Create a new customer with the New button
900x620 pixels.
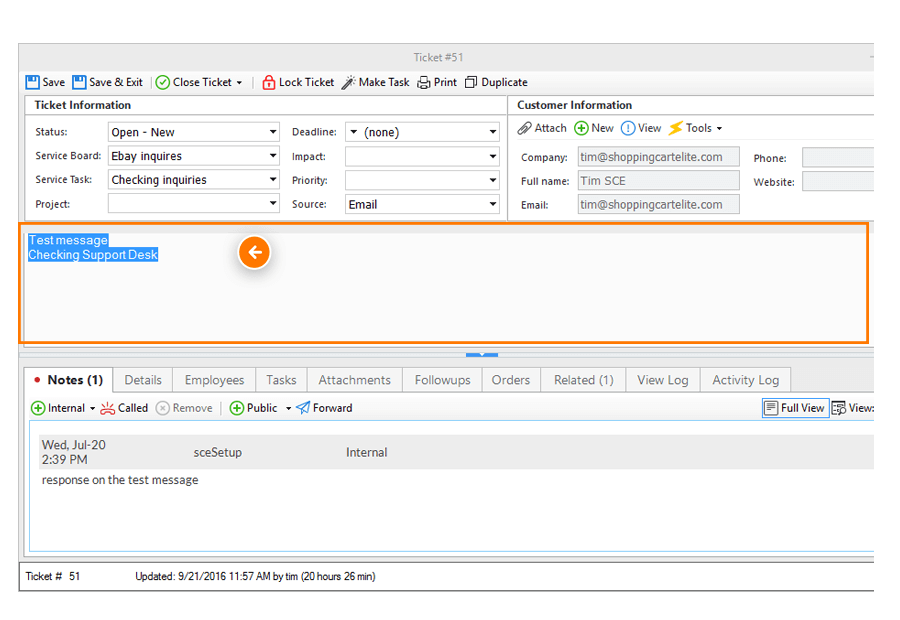coord(594,128)
